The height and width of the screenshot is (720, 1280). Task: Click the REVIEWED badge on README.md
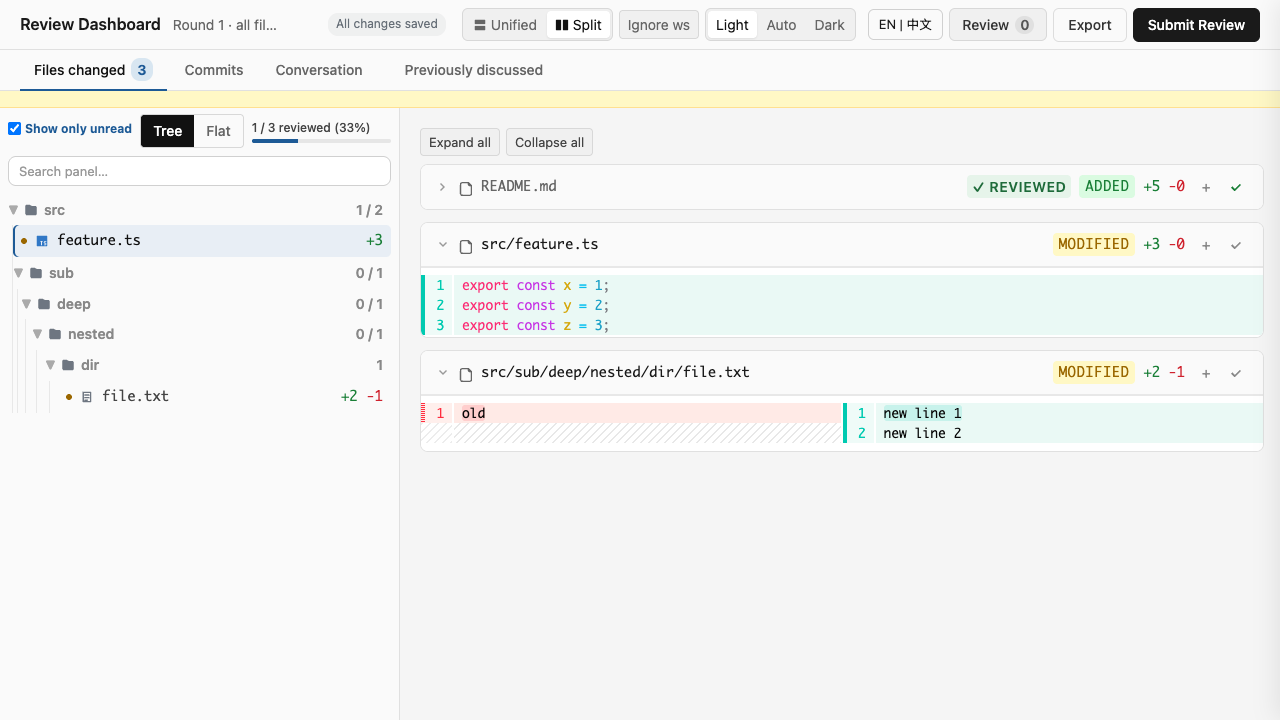(x=1019, y=187)
